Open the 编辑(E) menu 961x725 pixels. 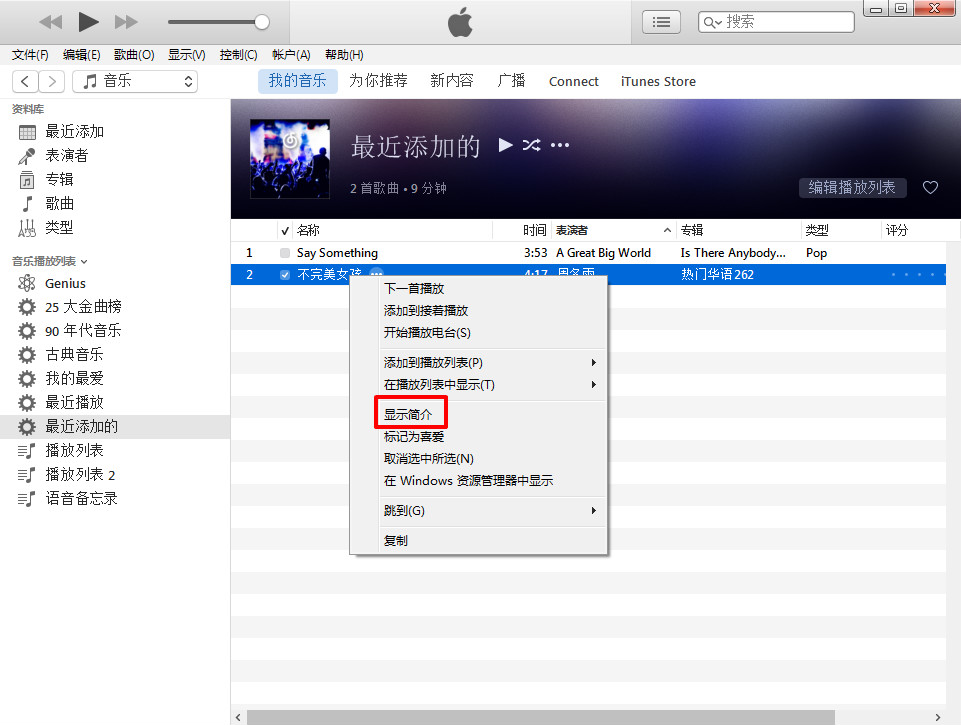pyautogui.click(x=82, y=55)
